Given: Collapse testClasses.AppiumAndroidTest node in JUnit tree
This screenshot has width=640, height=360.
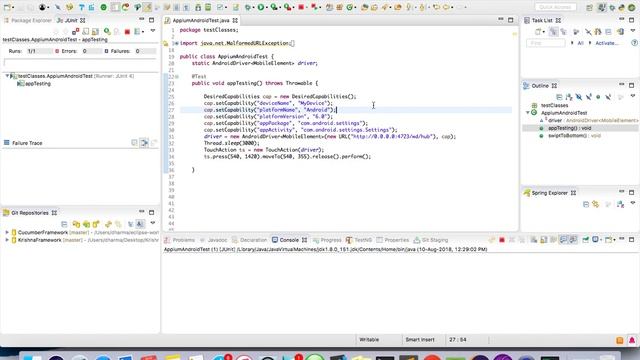Looking at the screenshot, I should tap(7, 76).
